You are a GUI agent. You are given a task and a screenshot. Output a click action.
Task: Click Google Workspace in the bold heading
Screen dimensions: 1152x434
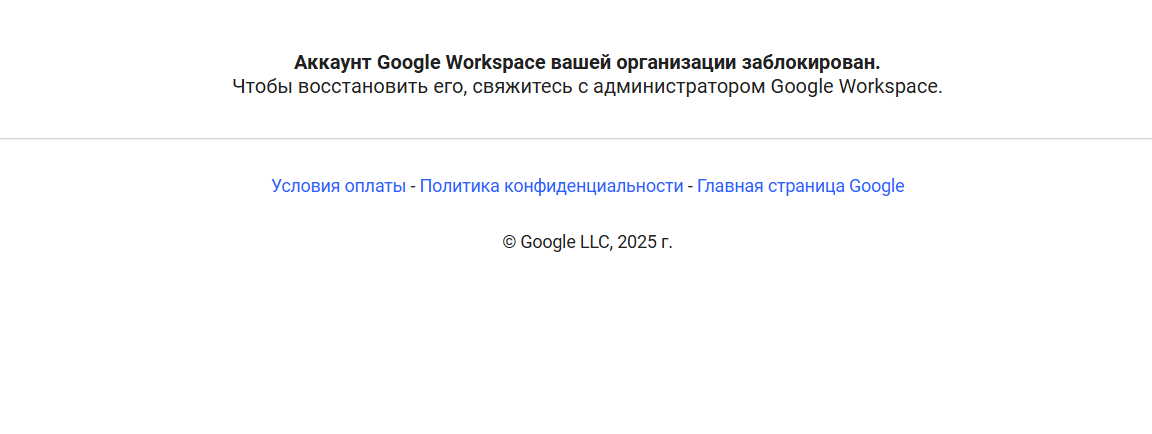click(461, 63)
